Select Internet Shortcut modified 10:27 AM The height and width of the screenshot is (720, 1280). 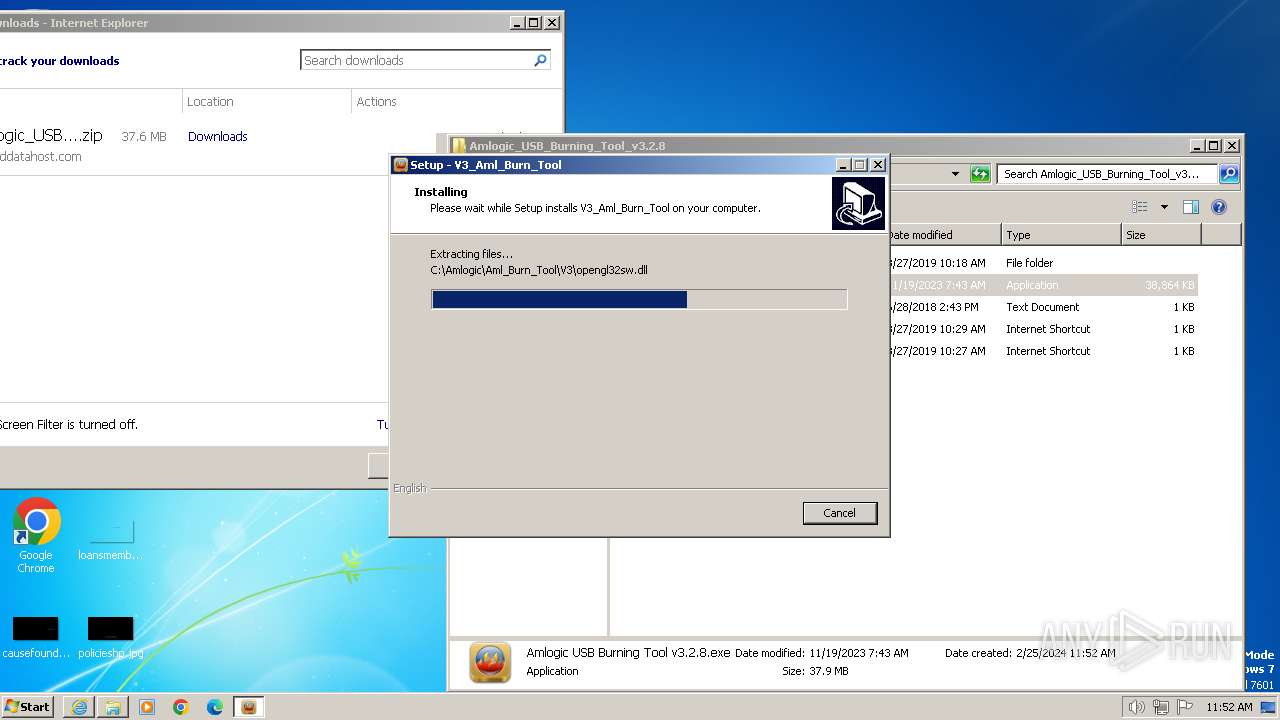pyautogui.click(x=1043, y=351)
